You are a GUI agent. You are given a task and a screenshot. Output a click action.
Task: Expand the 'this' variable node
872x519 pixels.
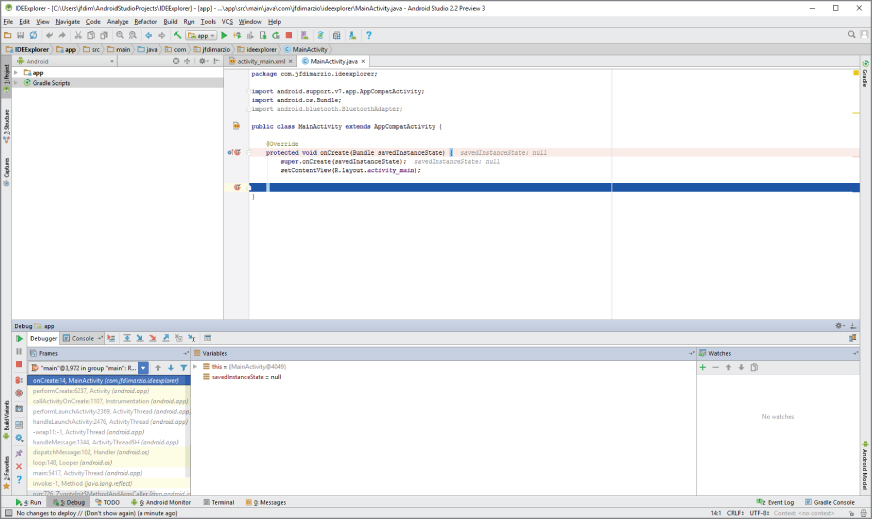pos(196,367)
